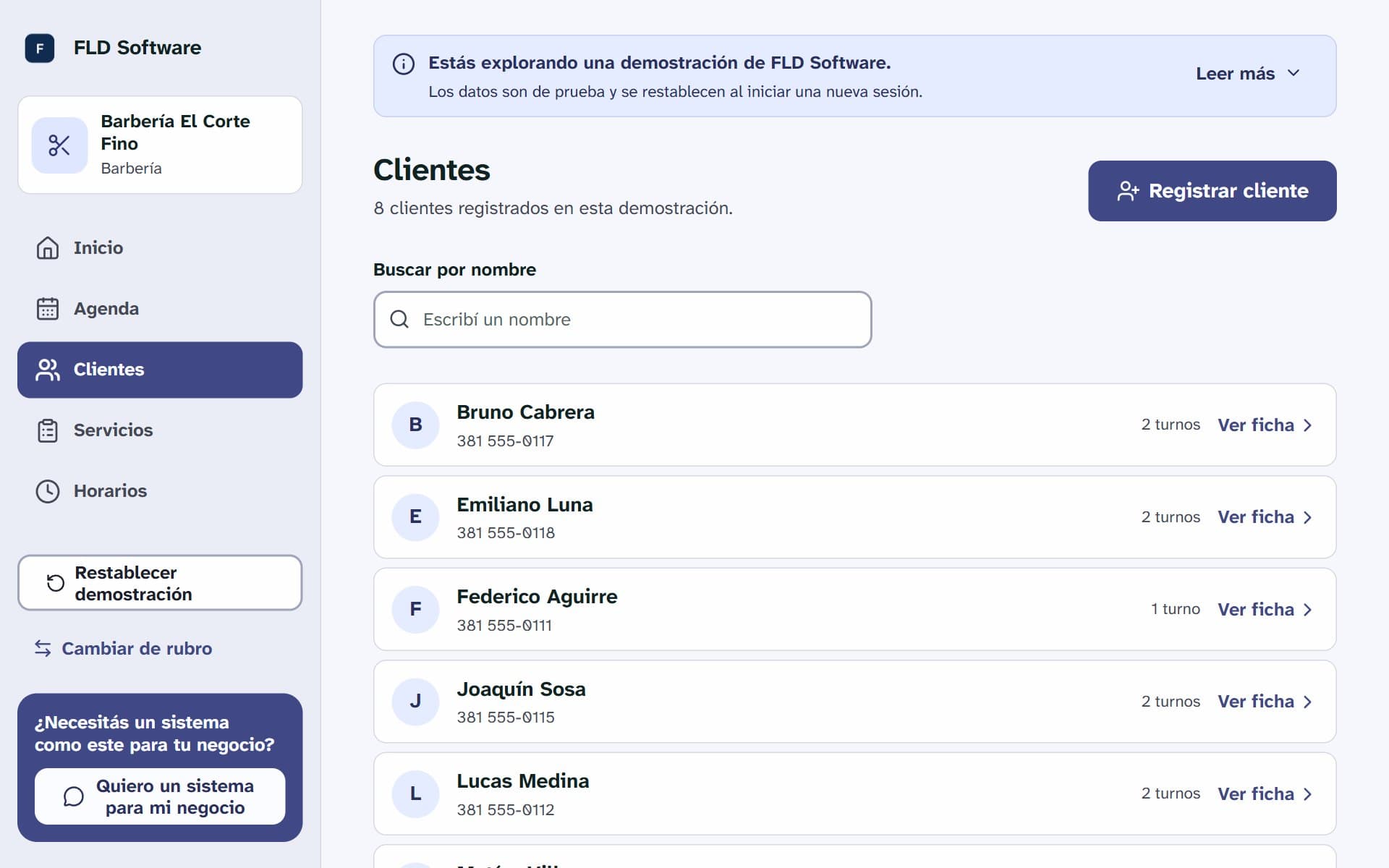The width and height of the screenshot is (1389, 868).
Task: Click the E avatar for Emiliano Luna
Action: tap(415, 516)
